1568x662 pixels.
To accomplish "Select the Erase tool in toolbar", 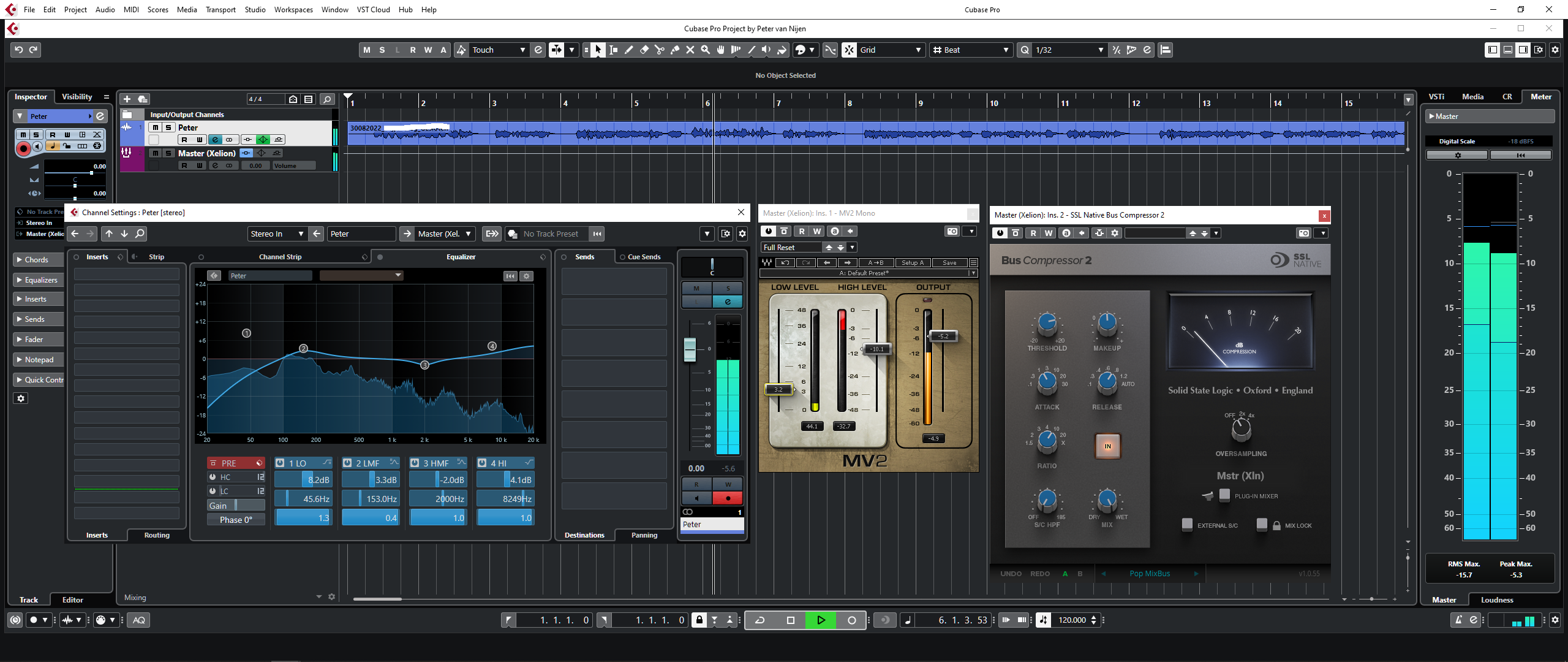I will tap(644, 50).
